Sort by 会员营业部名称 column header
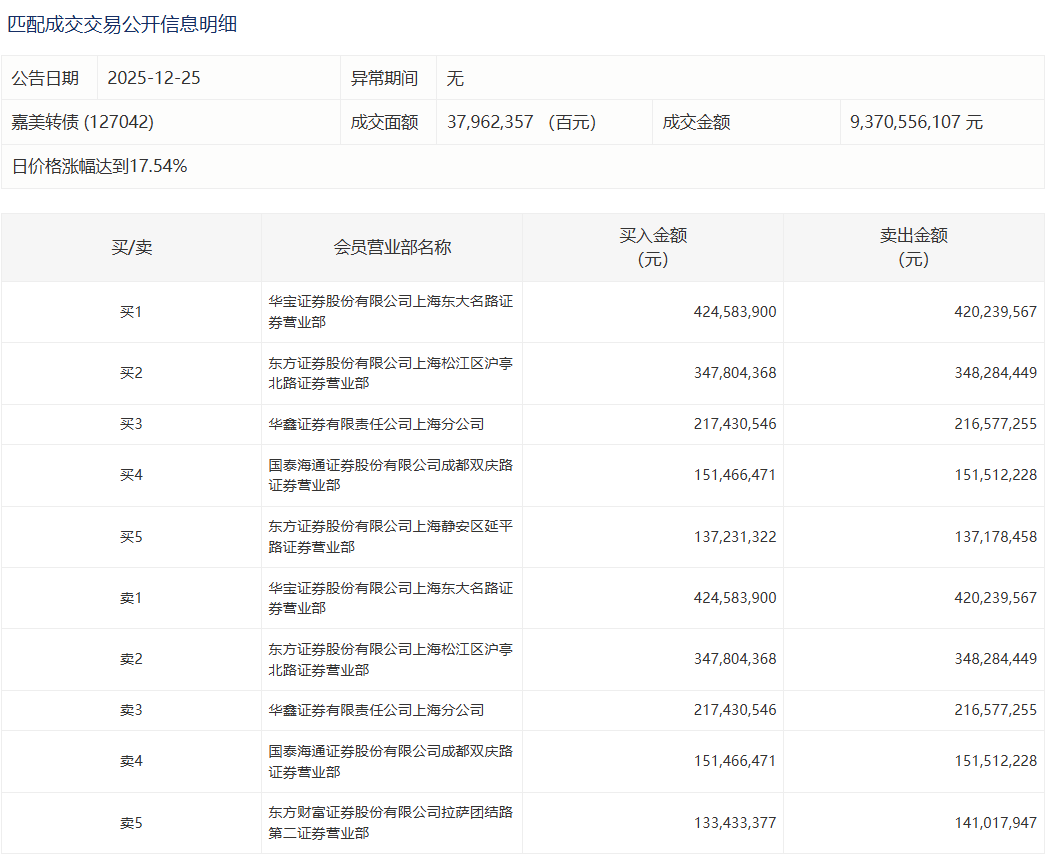1047x858 pixels. [392, 247]
